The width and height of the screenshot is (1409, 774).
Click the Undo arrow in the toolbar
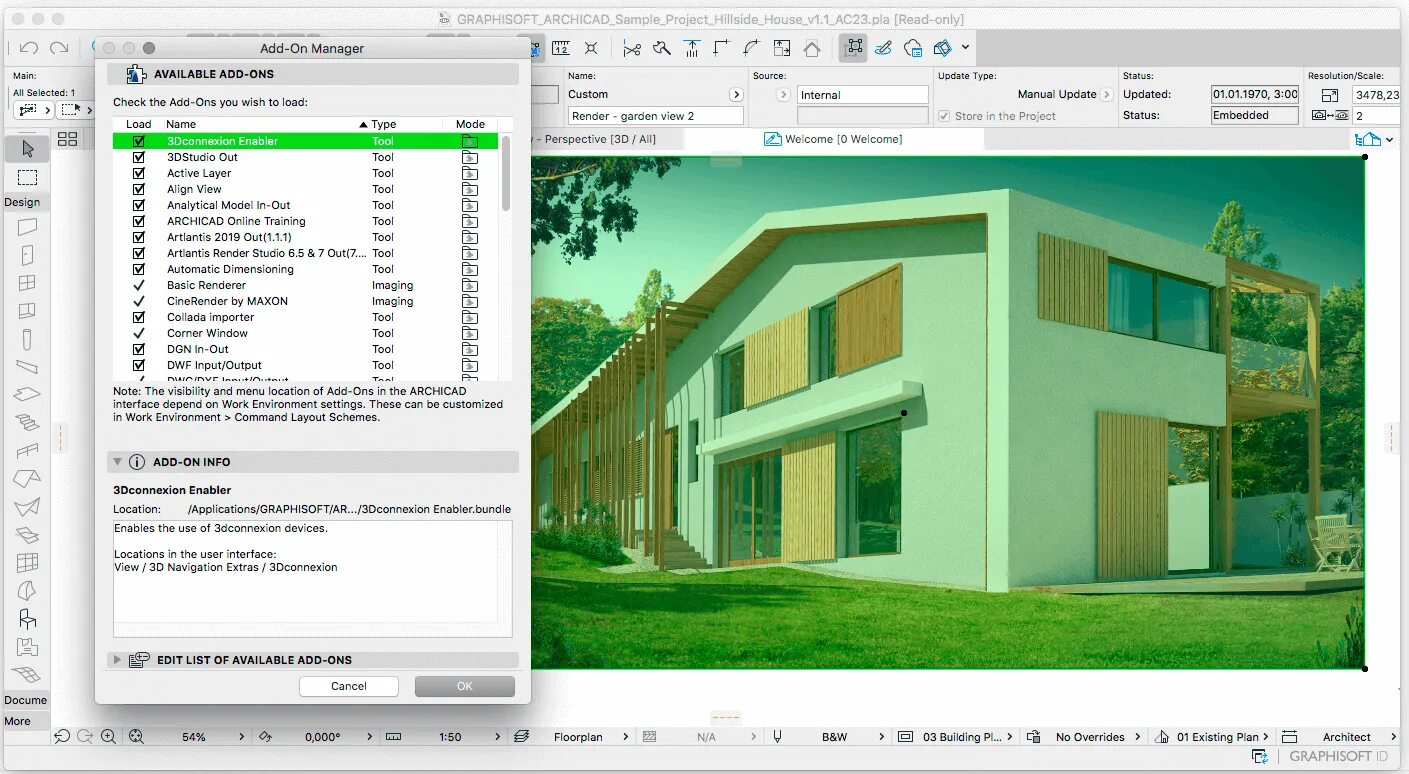pyautogui.click(x=28, y=47)
